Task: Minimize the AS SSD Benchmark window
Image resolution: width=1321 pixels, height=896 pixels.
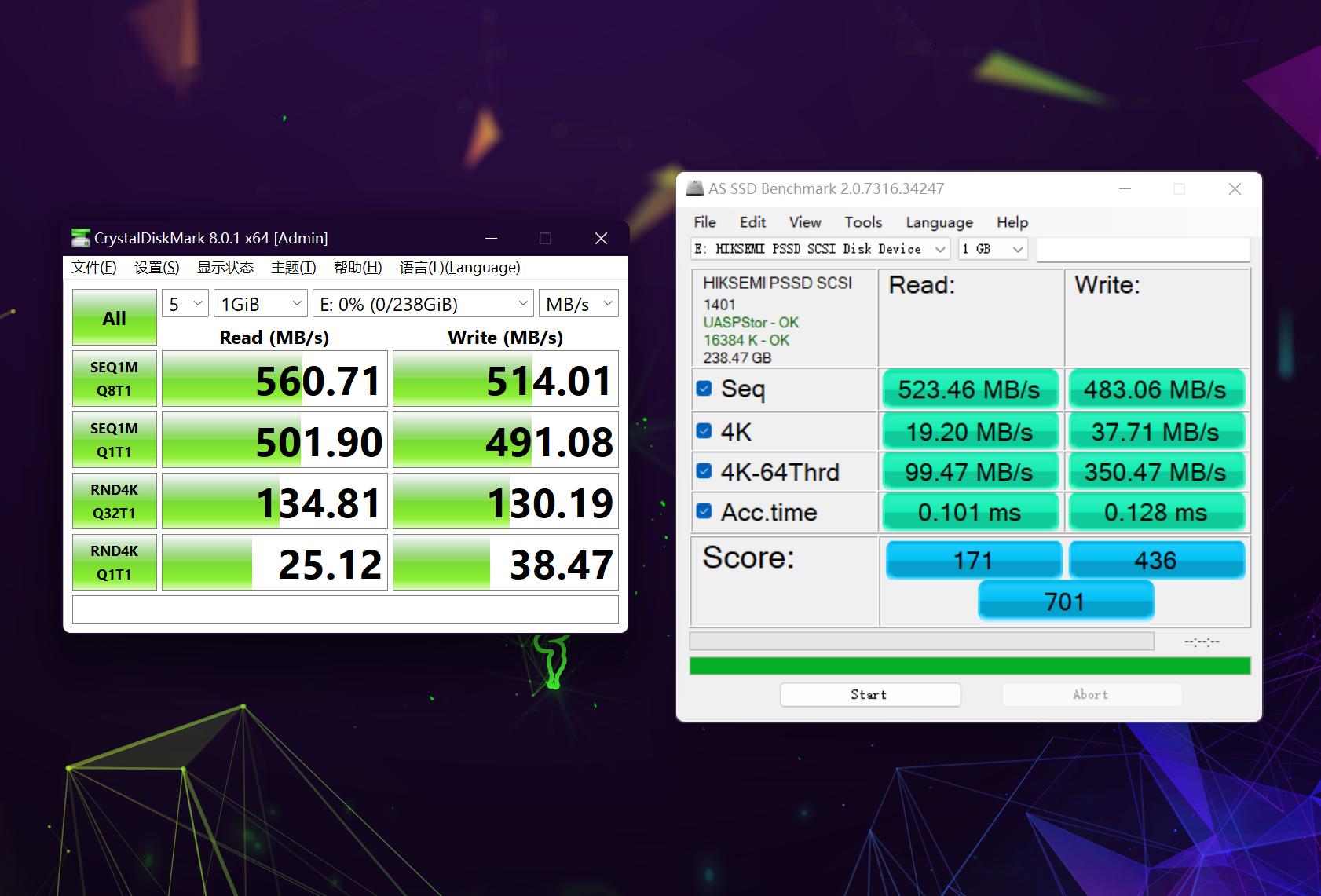Action: (1125, 189)
